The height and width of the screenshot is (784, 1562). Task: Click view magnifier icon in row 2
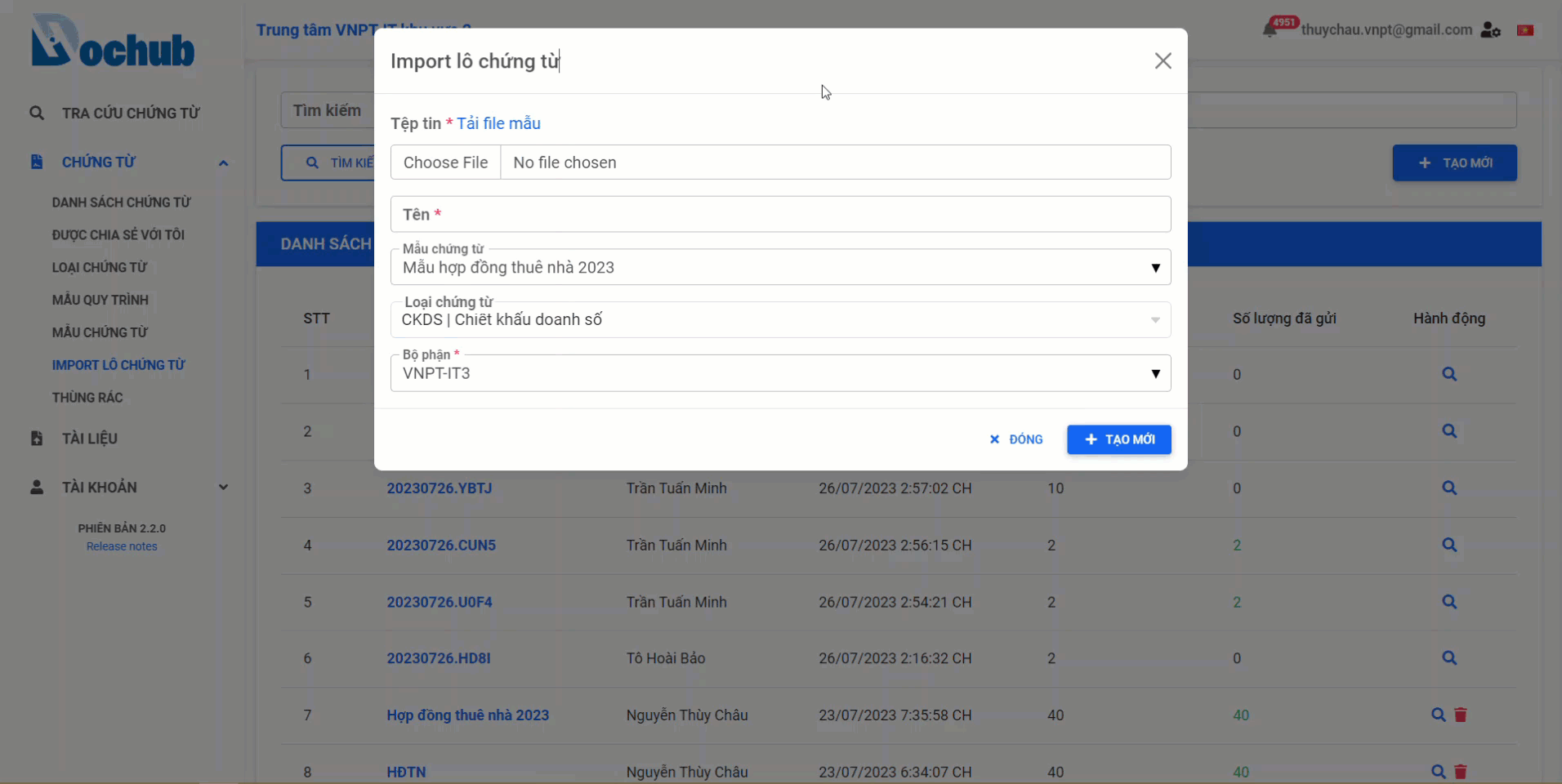(1449, 431)
